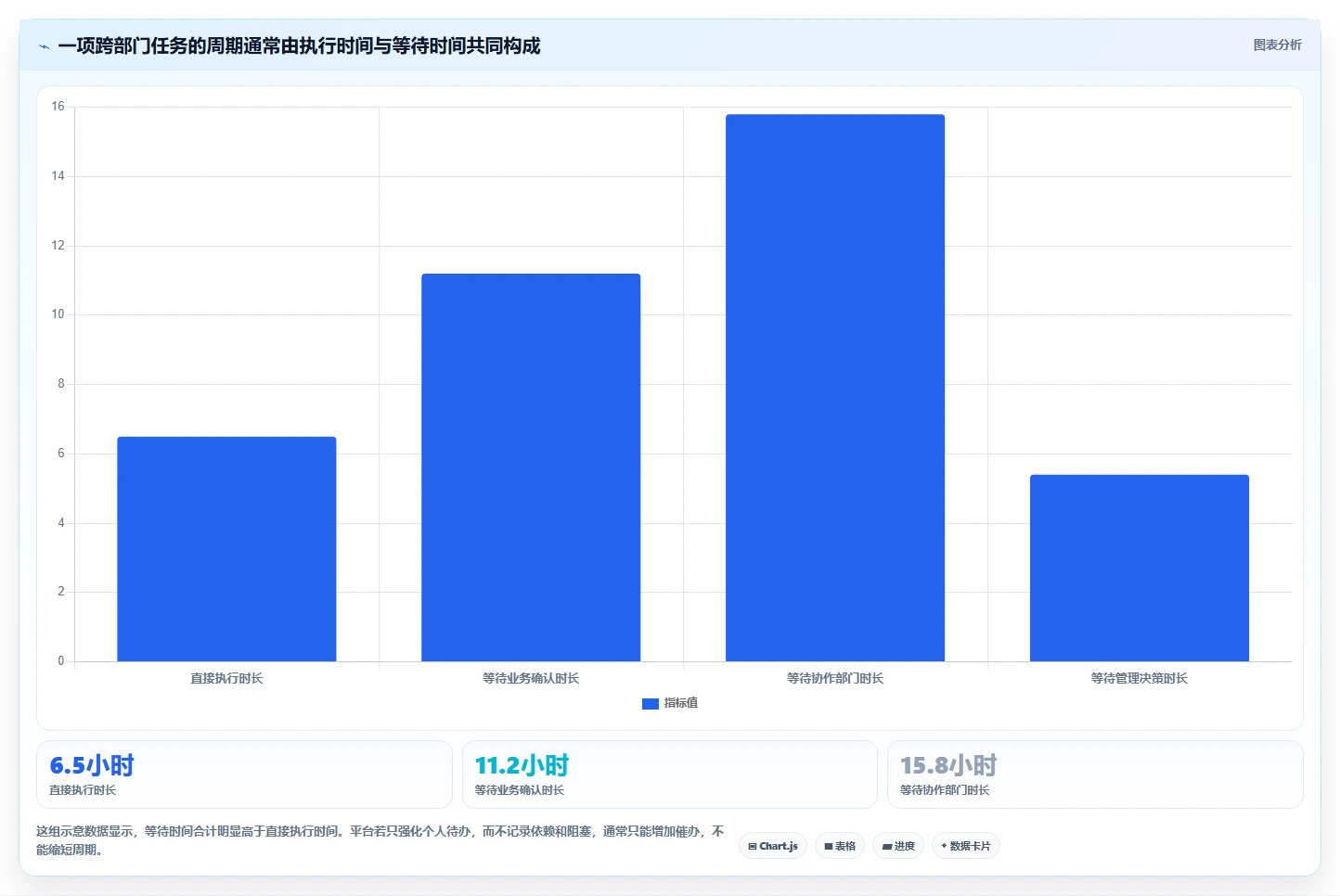Open the 11.2小时 等待业务确认时长 card

(x=669, y=774)
